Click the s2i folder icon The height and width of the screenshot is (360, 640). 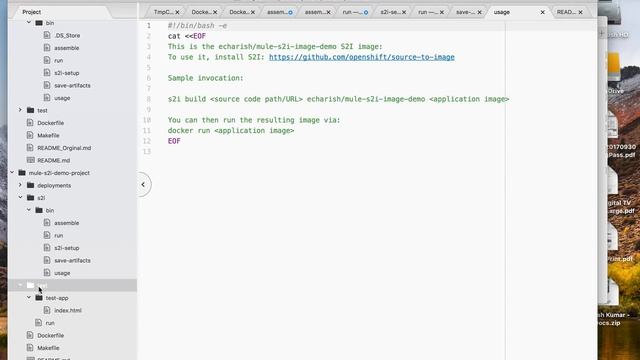click(30, 198)
